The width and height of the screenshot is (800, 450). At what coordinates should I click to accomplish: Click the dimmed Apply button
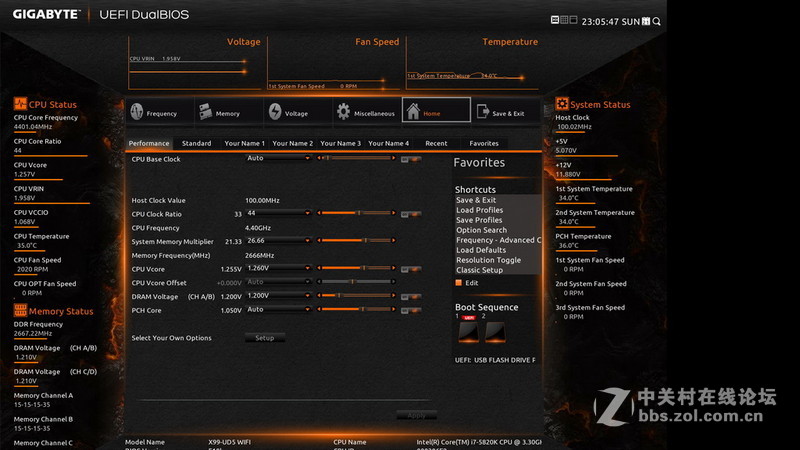(416, 415)
